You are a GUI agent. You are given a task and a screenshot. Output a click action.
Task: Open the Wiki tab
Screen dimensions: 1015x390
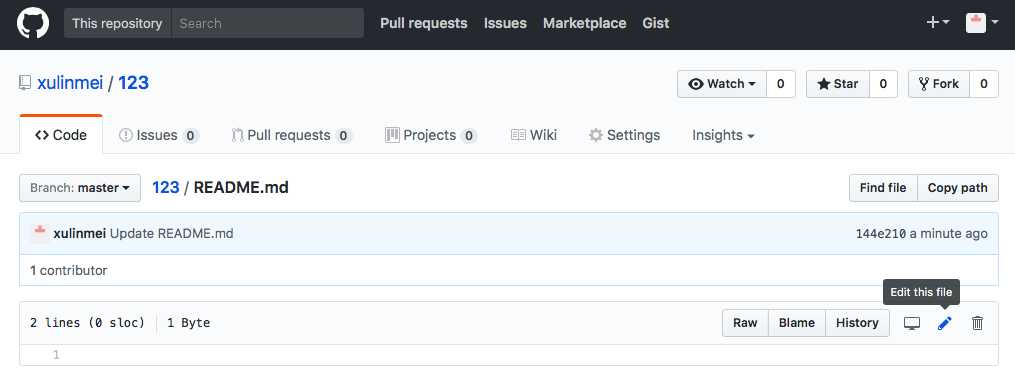coord(533,135)
